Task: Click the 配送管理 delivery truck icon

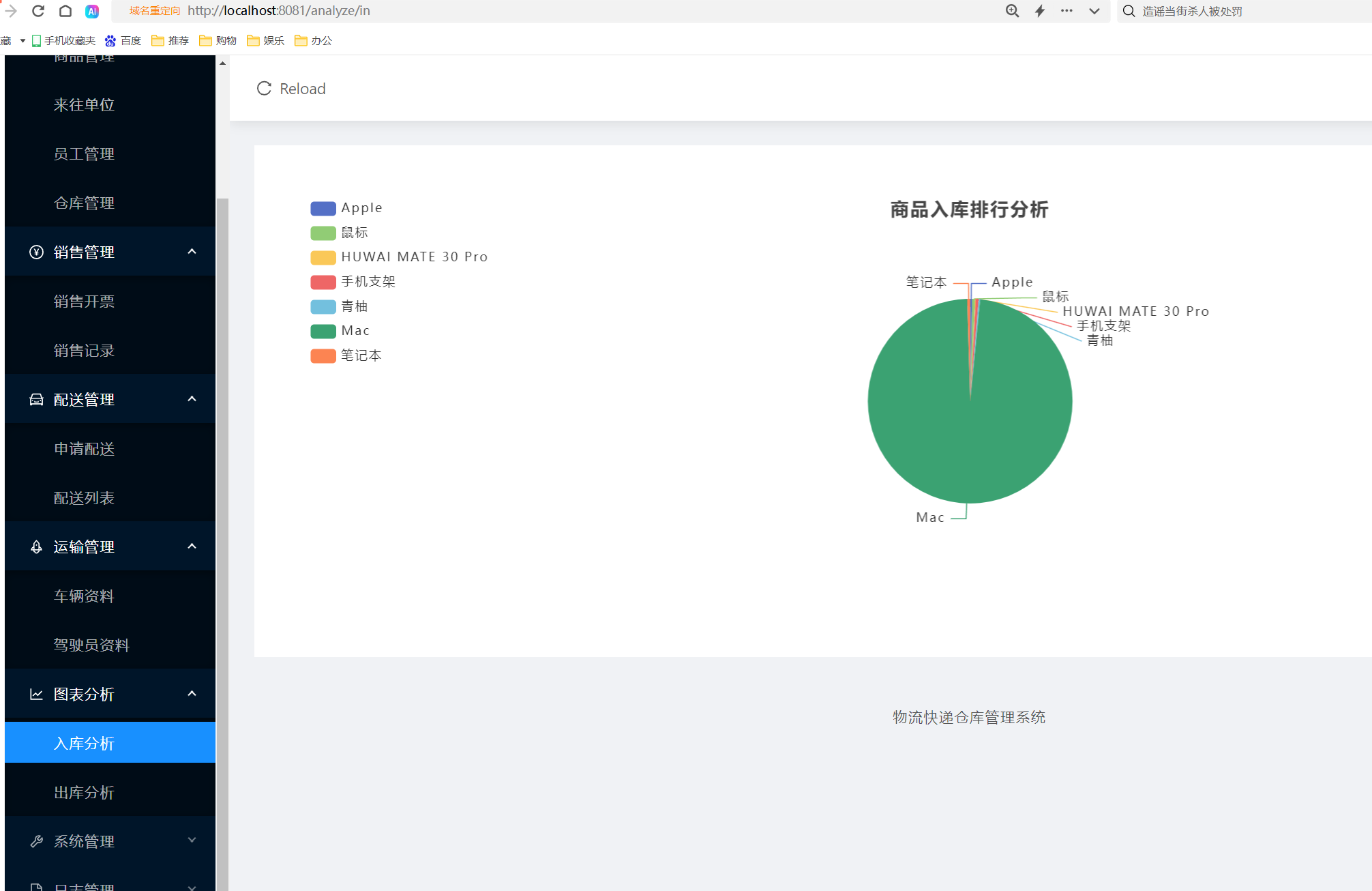Action: click(35, 399)
